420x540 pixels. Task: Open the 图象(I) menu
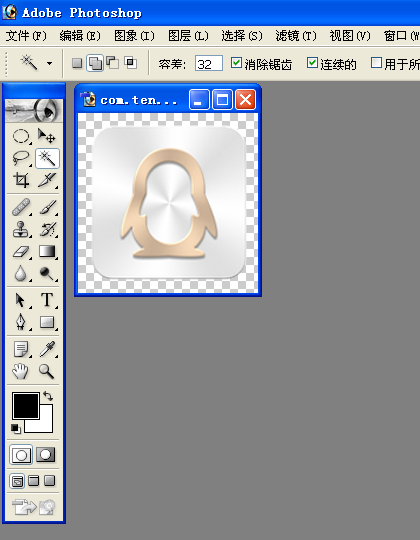click(134, 36)
